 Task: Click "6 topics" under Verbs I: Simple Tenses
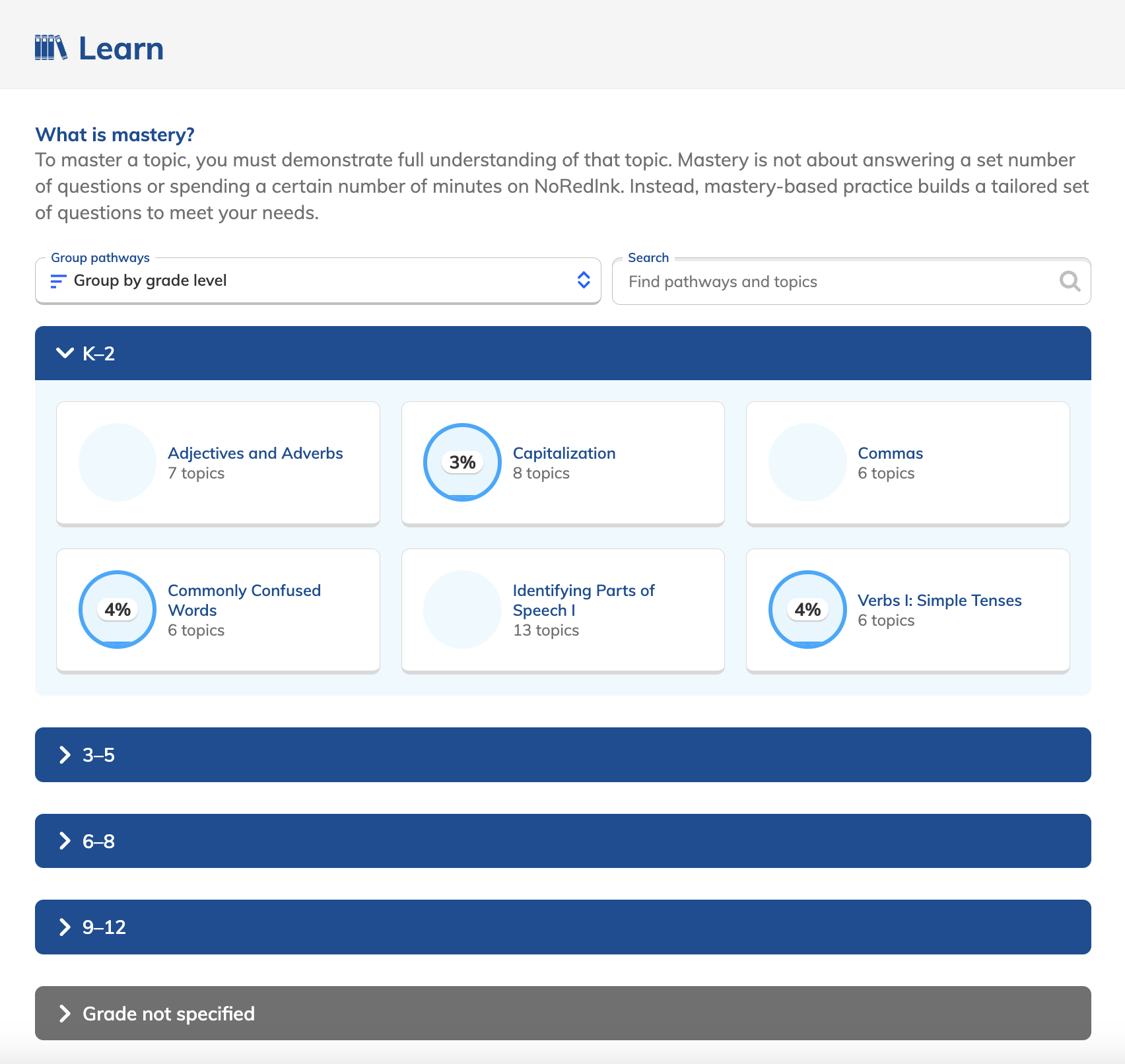point(886,620)
